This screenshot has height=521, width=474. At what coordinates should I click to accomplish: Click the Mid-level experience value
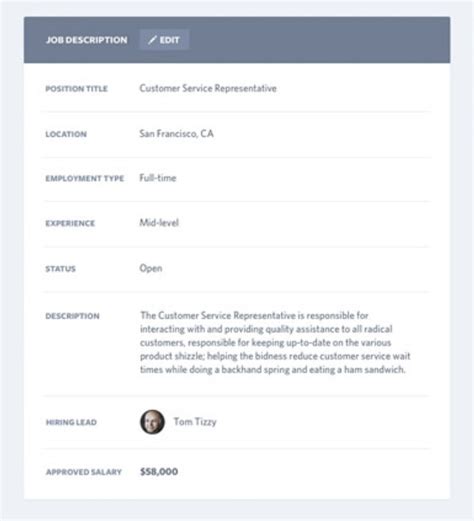tap(159, 223)
